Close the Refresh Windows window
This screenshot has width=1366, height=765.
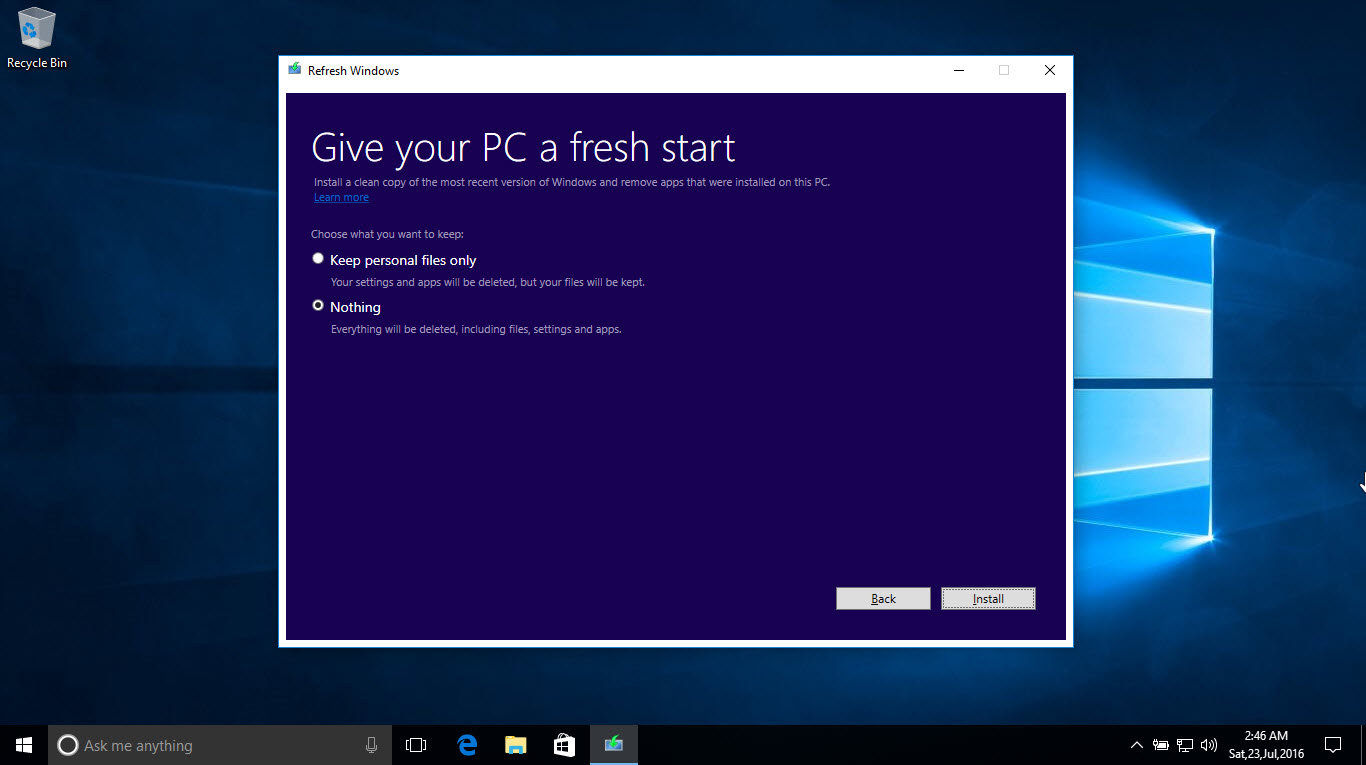pyautogui.click(x=1049, y=70)
